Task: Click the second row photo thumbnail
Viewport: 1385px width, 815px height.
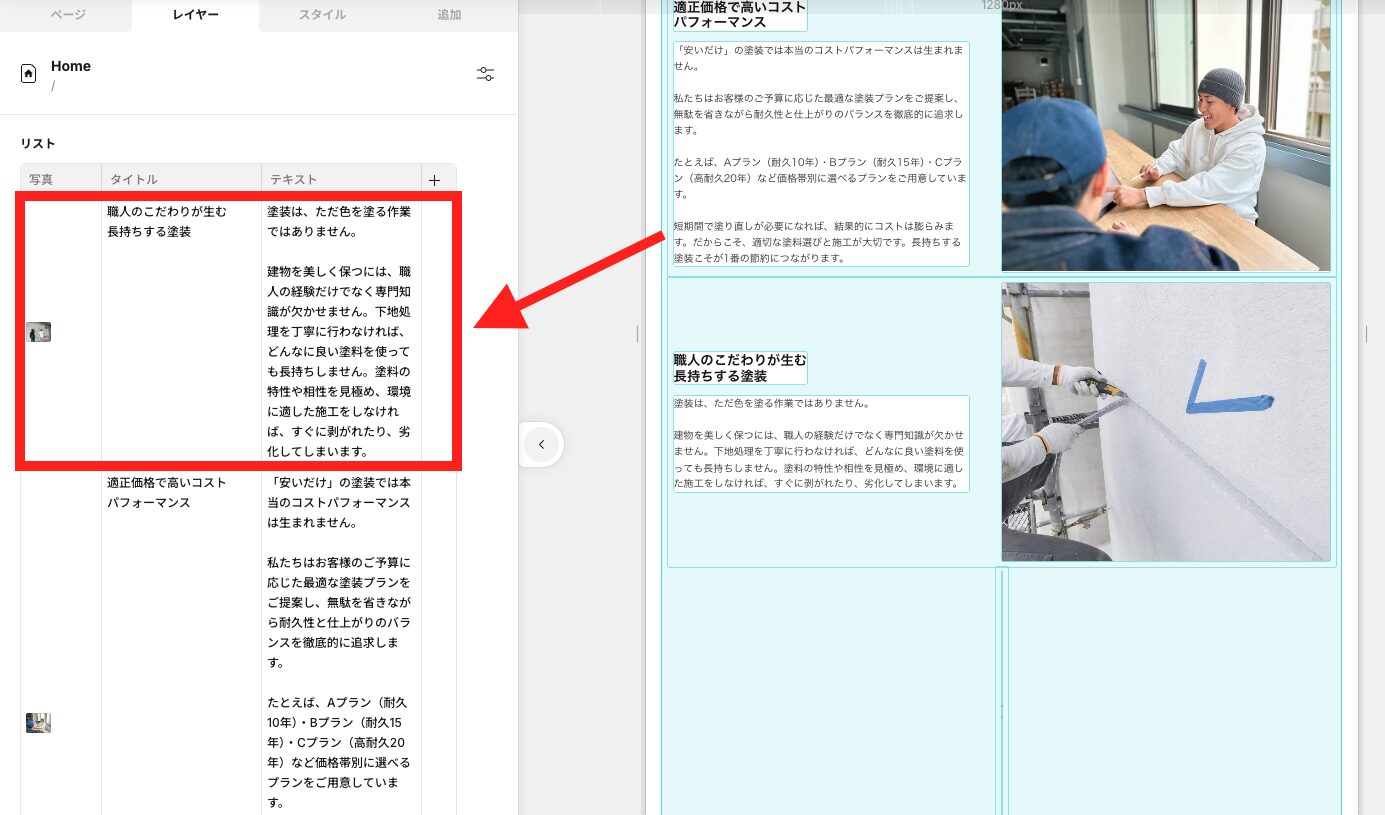Action: click(x=38, y=722)
